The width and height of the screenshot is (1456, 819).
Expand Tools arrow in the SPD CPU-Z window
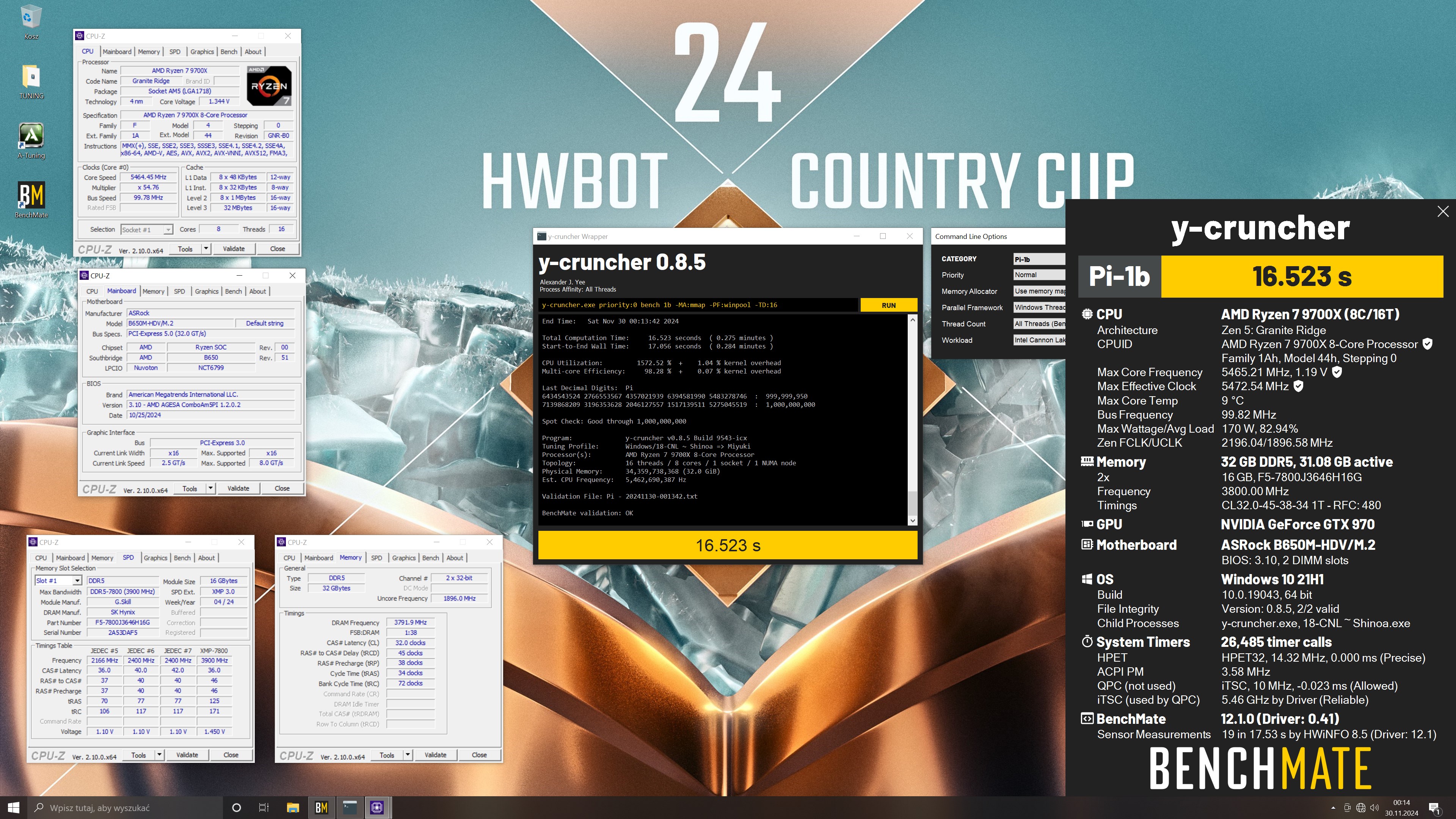click(159, 755)
